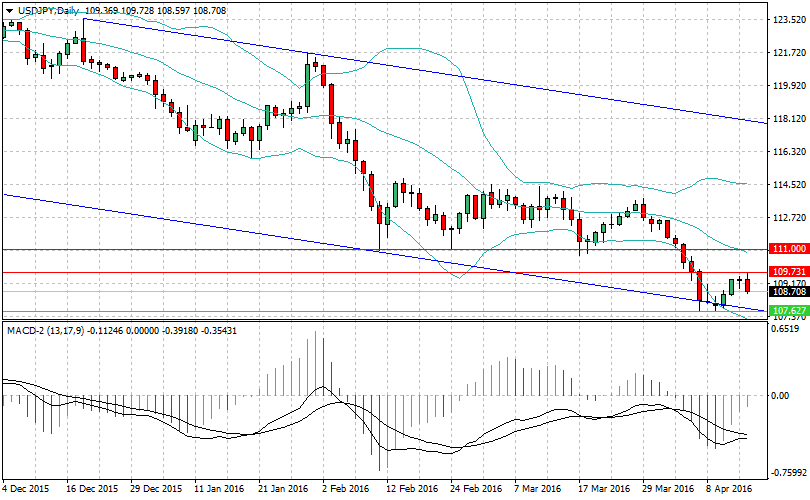
Task: Click the 17 Mar 2016 date label
Action: point(604,489)
